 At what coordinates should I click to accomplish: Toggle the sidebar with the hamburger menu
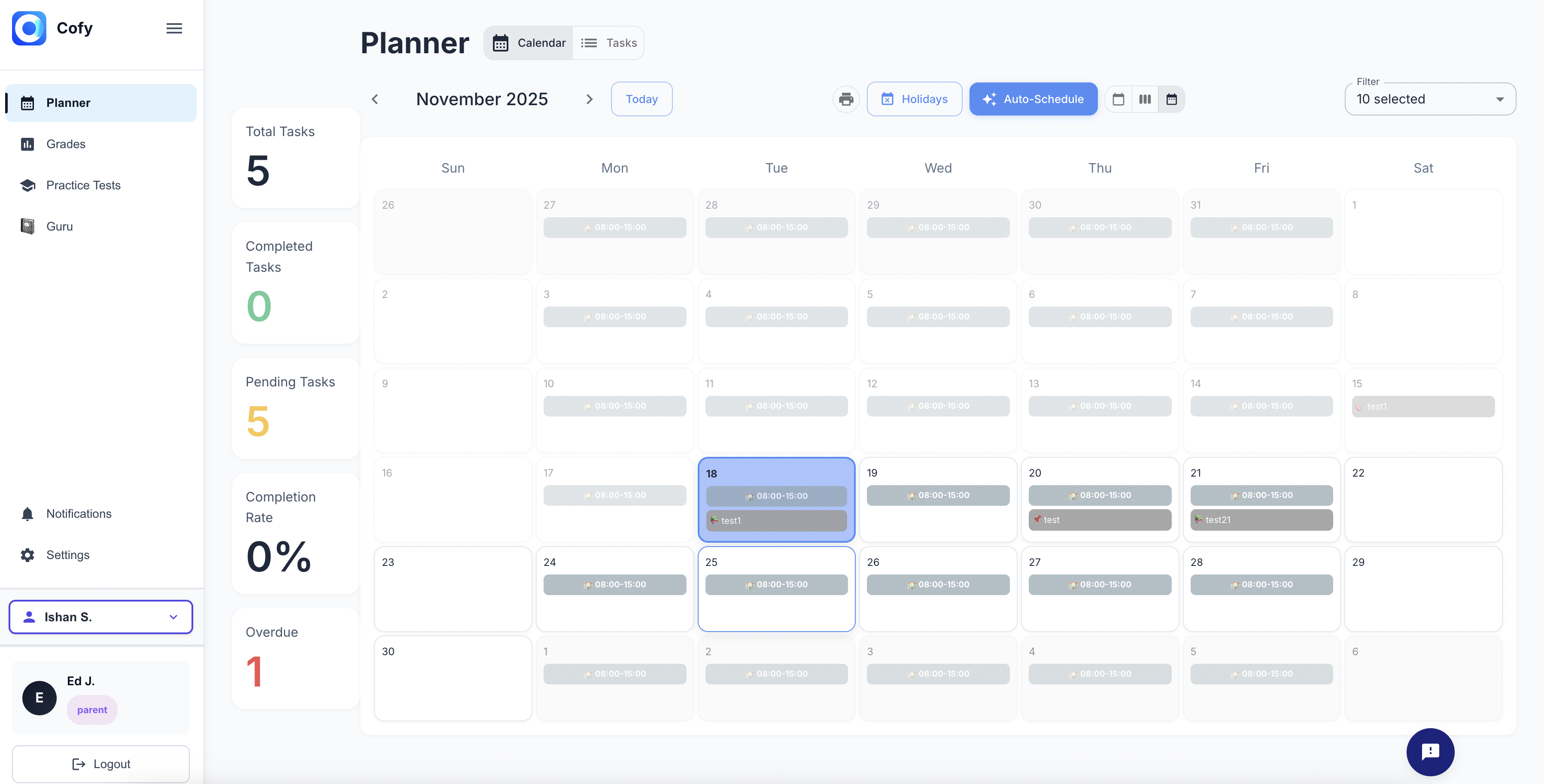tap(174, 28)
